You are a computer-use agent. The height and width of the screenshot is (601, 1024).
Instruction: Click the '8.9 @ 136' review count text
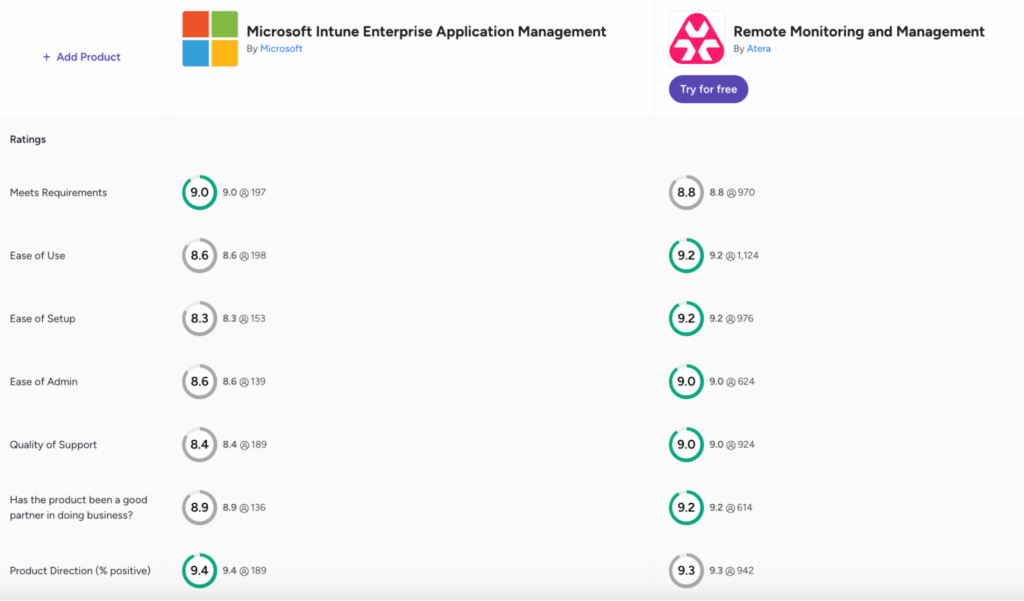point(244,508)
